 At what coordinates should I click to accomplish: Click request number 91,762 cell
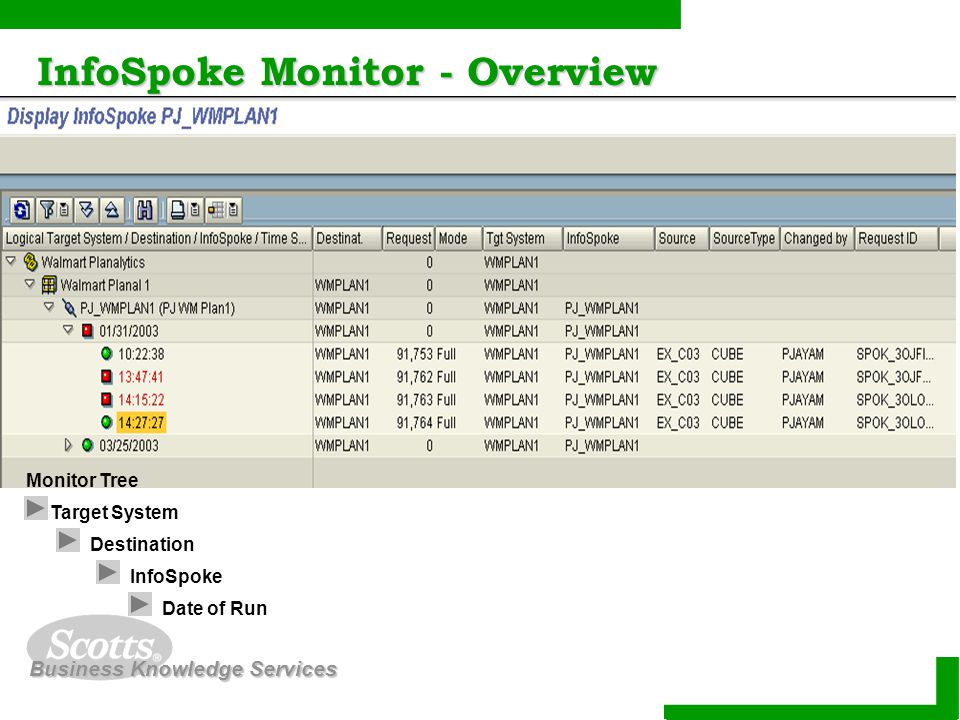(x=414, y=377)
